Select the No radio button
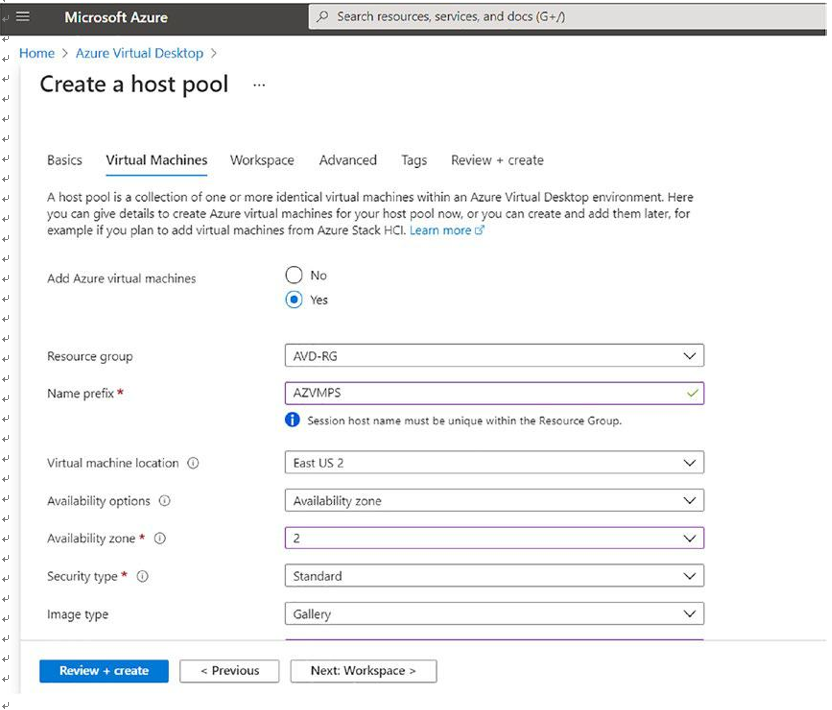This screenshot has width=832, height=710. coord(294,275)
